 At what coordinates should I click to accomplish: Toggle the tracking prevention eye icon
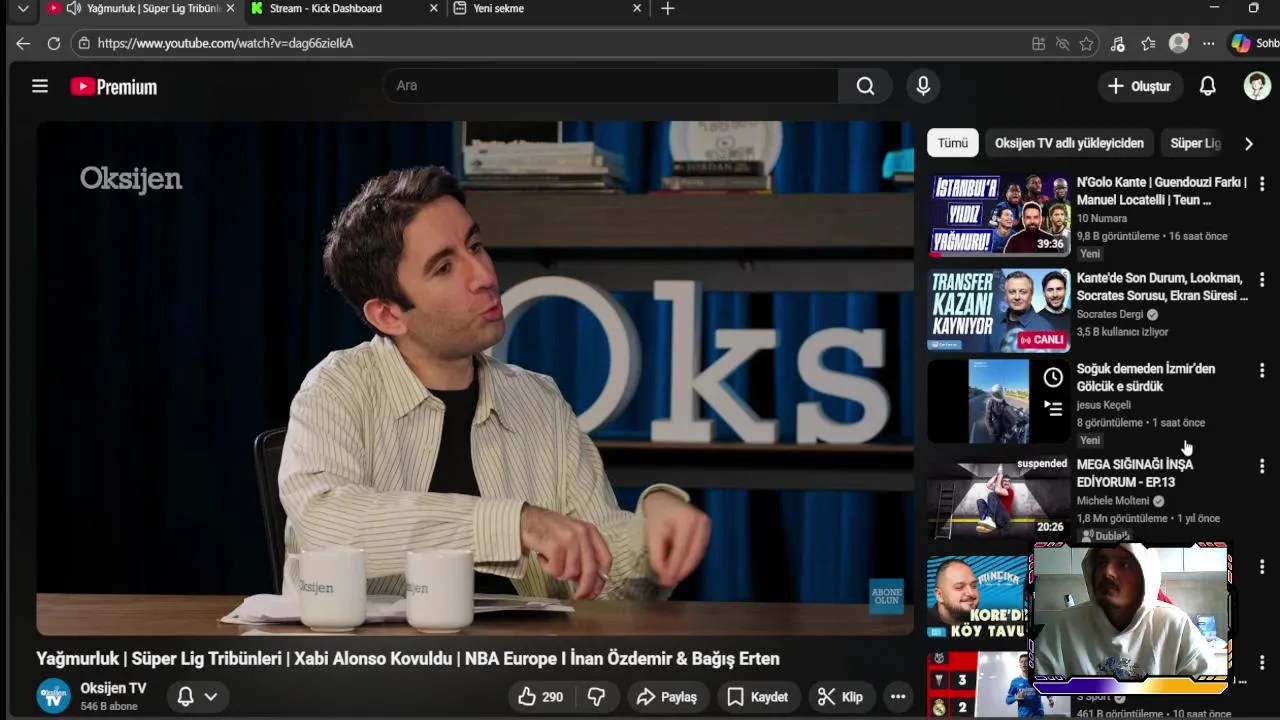pyautogui.click(x=1062, y=43)
